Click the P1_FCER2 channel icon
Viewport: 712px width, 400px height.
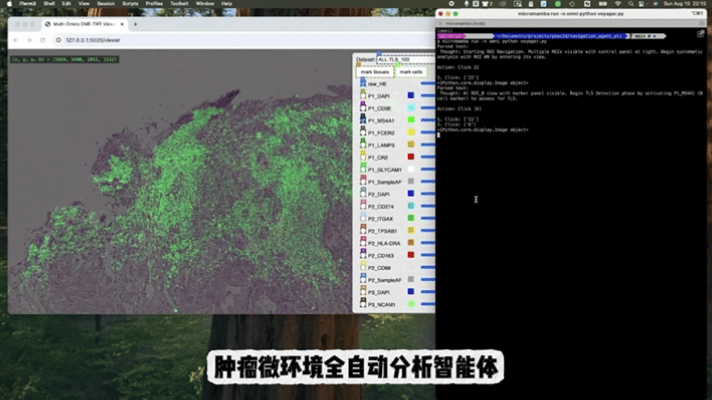pyautogui.click(x=361, y=133)
